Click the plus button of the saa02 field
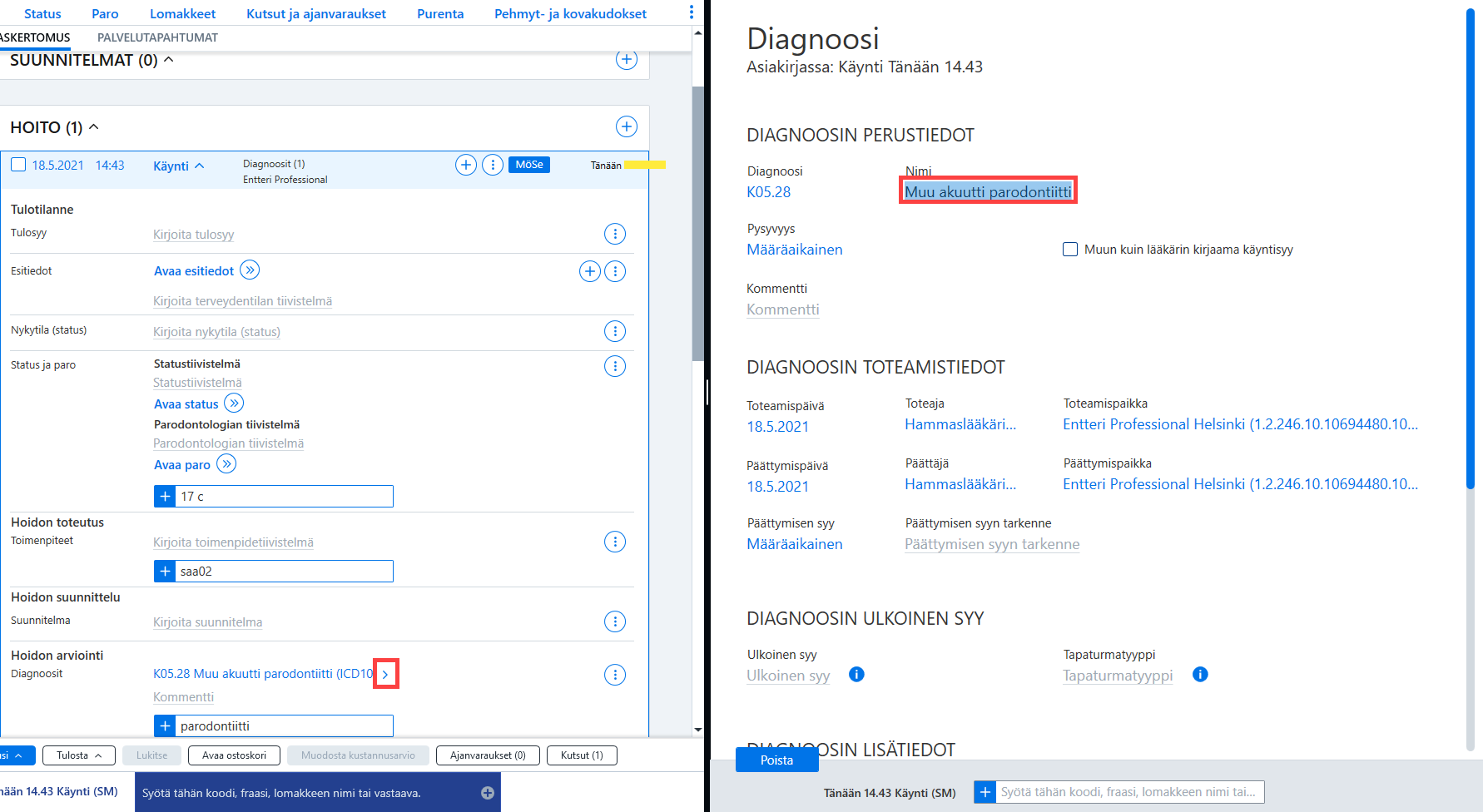Image resolution: width=1483 pixels, height=812 pixels. pos(165,572)
